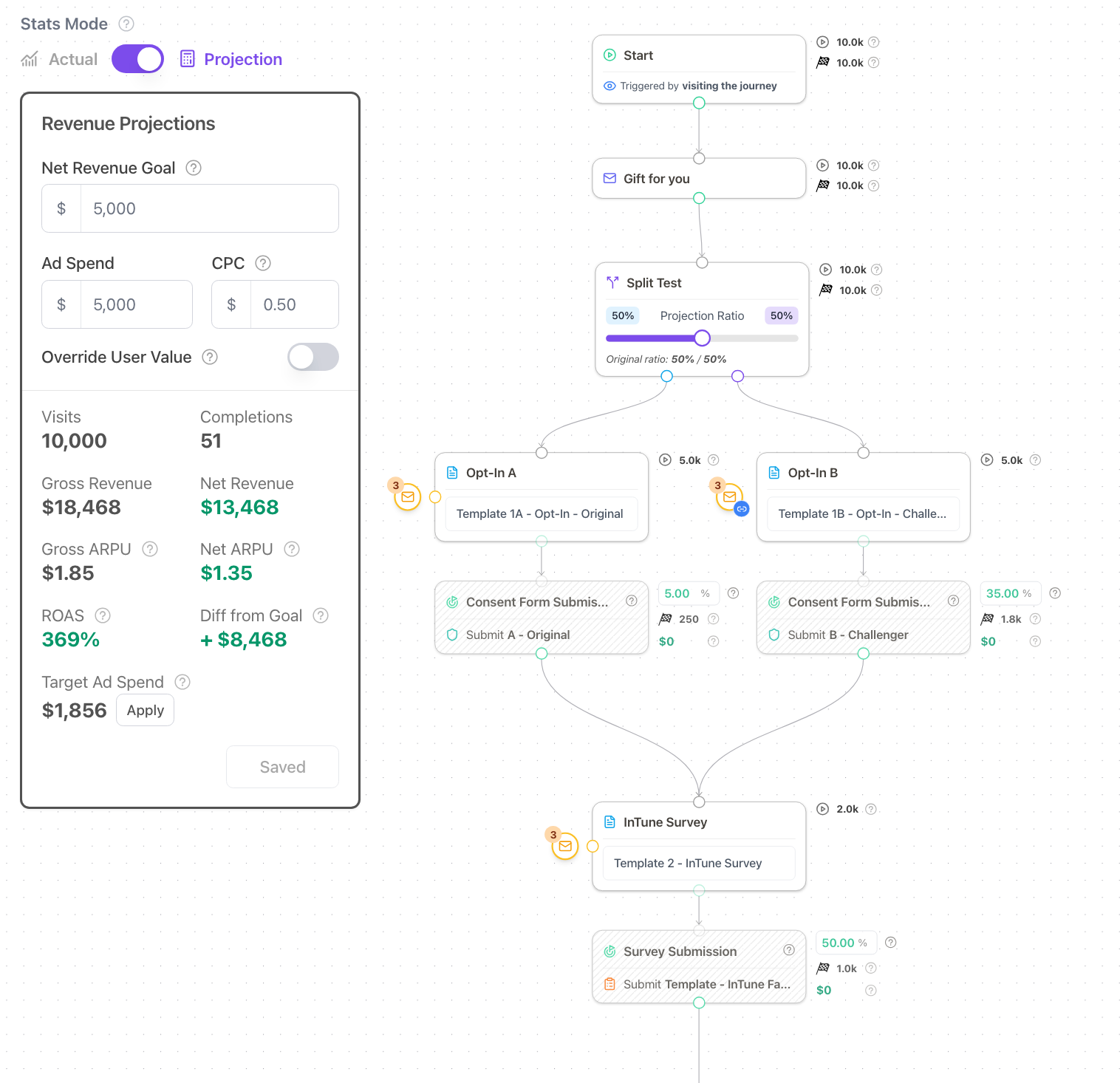
Task: Click the help icon next to CPC
Action: 263,263
